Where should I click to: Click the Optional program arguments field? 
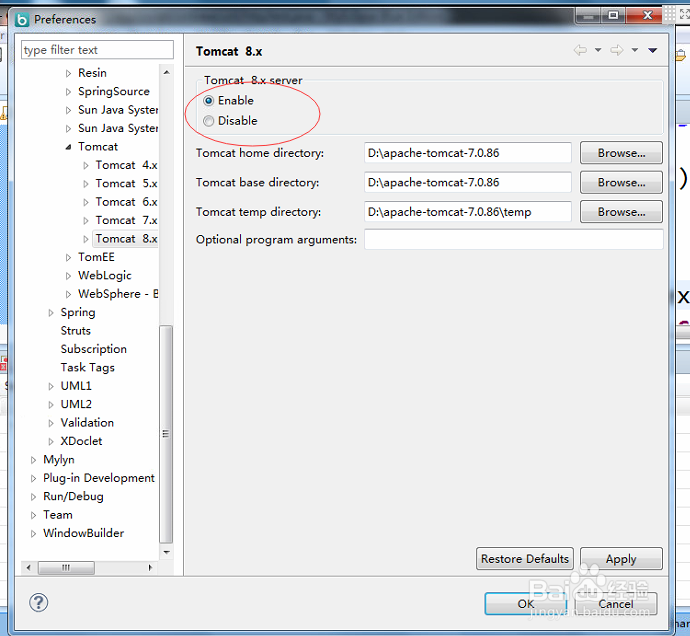514,239
